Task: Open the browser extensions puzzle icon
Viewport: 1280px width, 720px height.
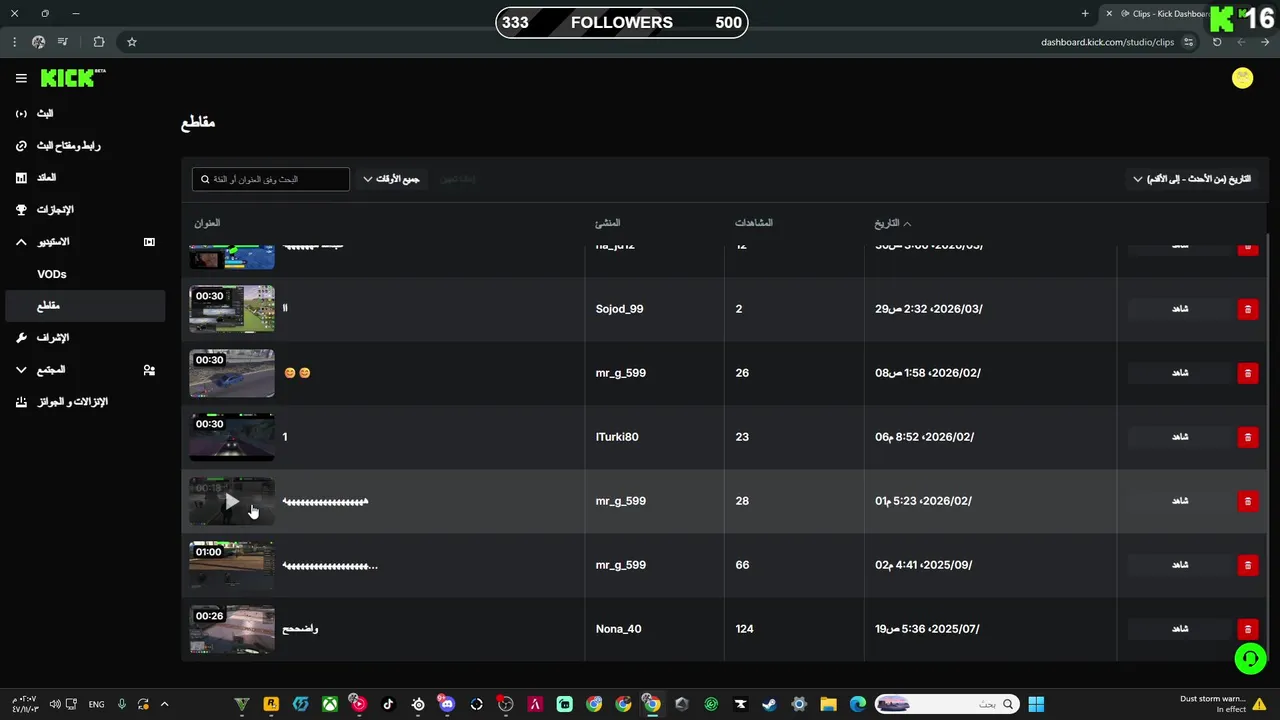Action: click(98, 42)
